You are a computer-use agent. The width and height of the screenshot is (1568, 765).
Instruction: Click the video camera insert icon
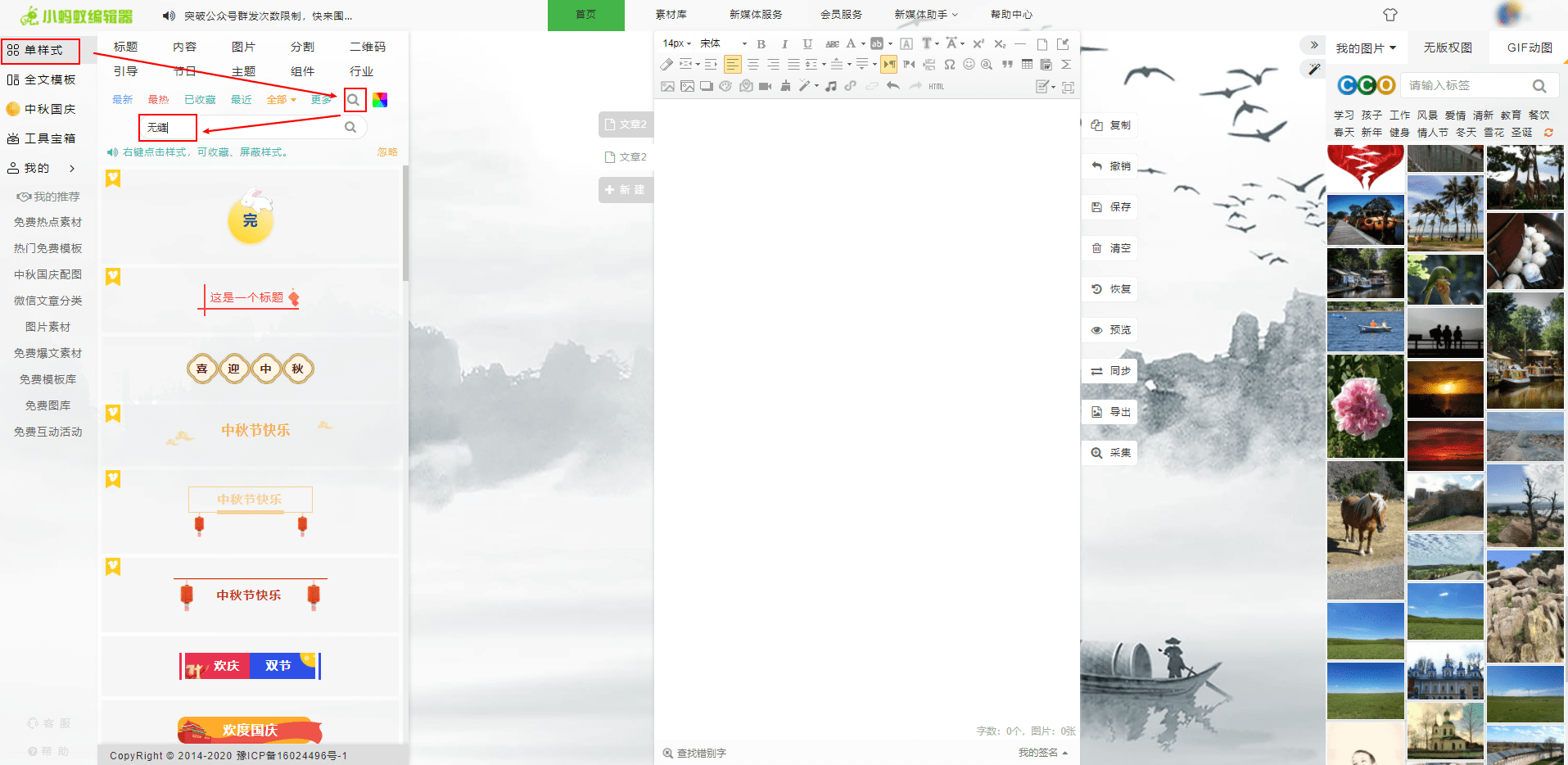point(766,86)
